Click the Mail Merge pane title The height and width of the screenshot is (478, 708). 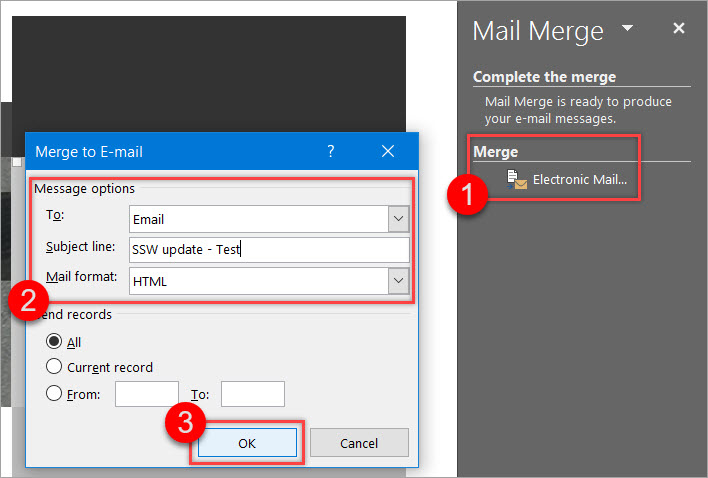pos(538,30)
